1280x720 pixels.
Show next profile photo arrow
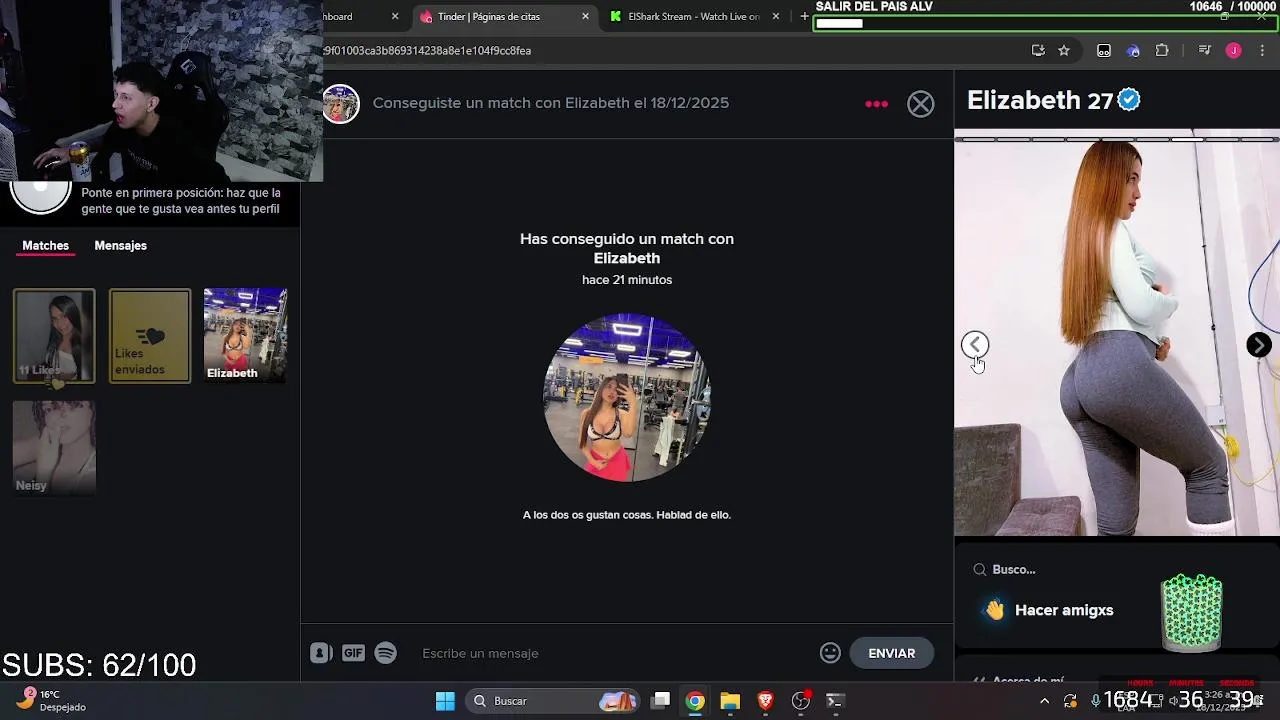click(1259, 345)
